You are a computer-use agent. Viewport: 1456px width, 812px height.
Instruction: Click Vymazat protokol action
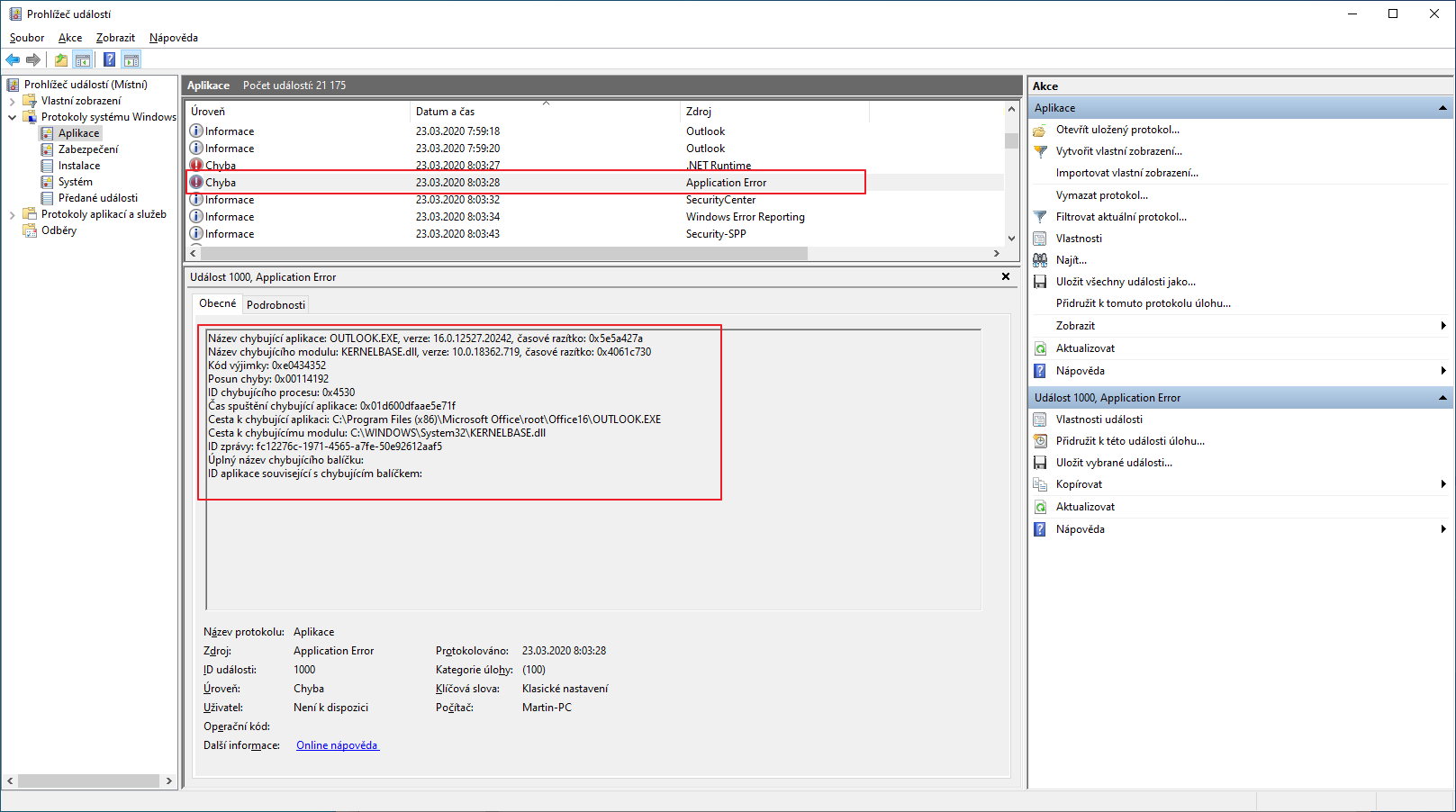(1102, 195)
